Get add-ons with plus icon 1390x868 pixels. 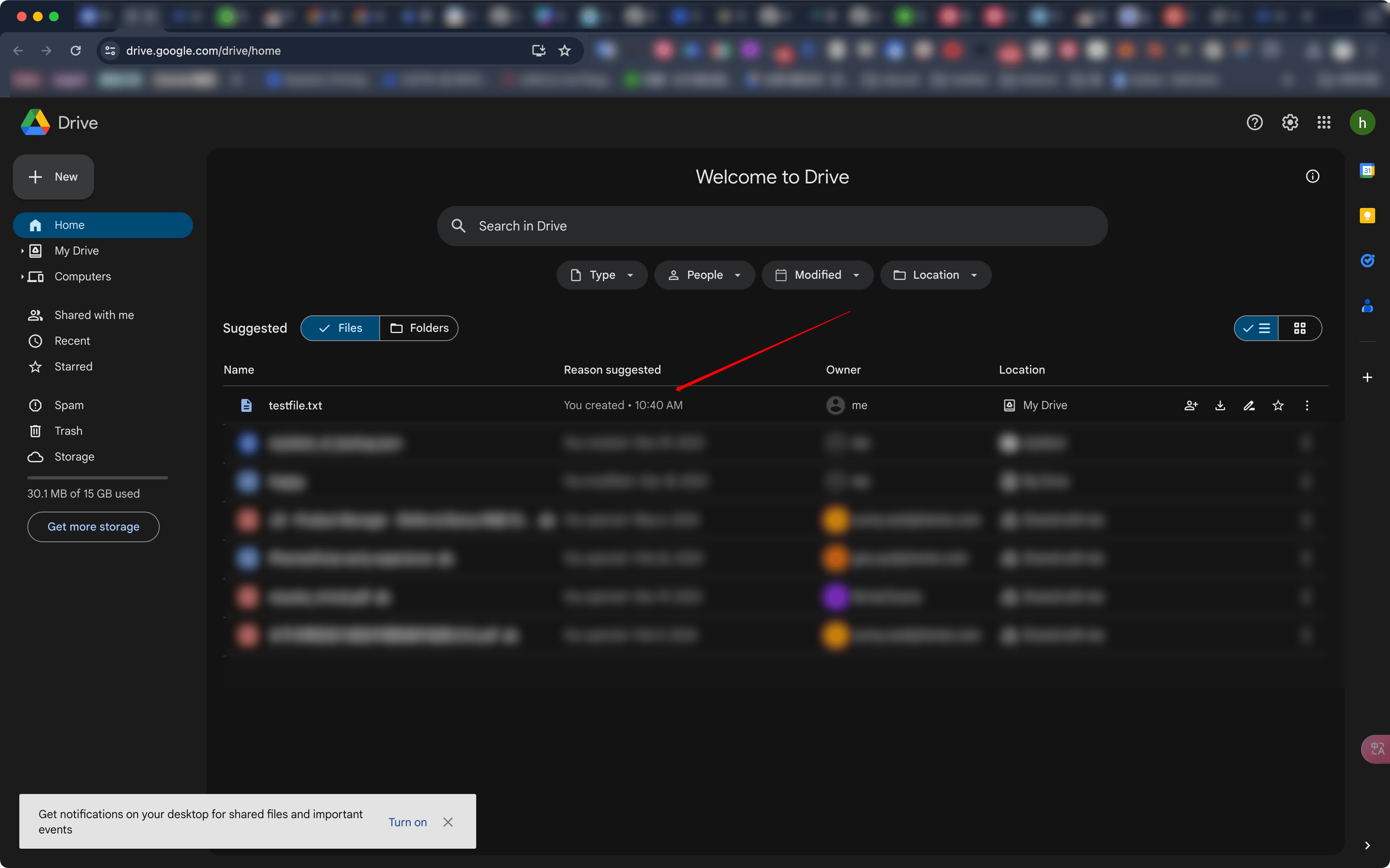tap(1367, 377)
